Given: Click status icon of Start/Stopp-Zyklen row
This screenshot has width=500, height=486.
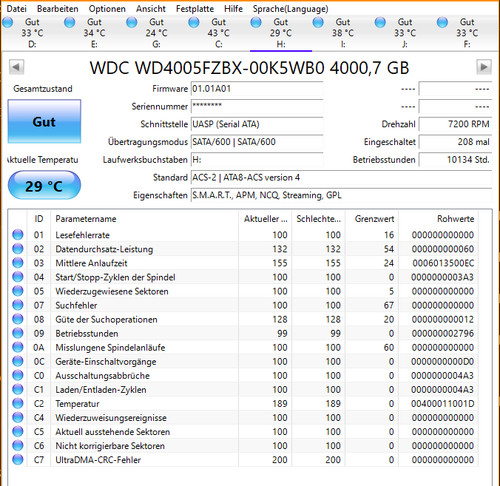Looking at the screenshot, I should (18, 277).
